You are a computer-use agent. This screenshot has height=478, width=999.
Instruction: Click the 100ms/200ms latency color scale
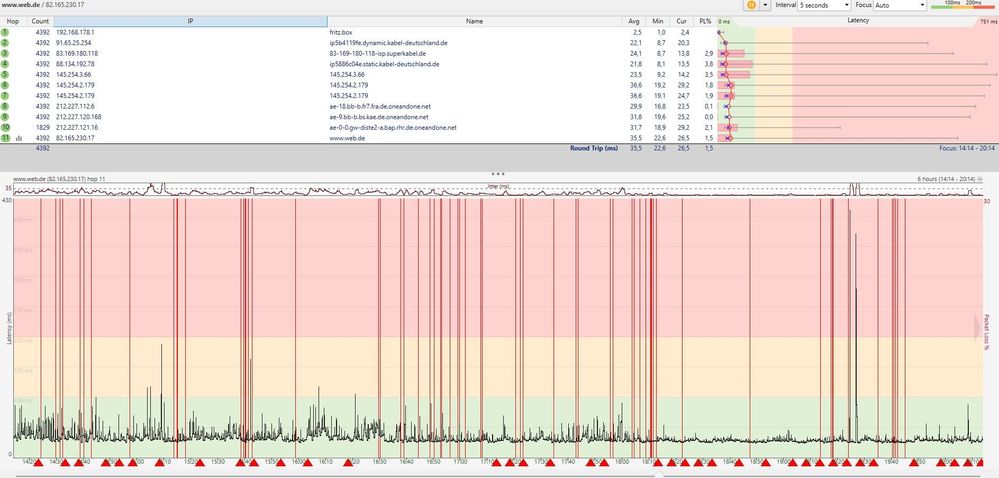point(962,5)
